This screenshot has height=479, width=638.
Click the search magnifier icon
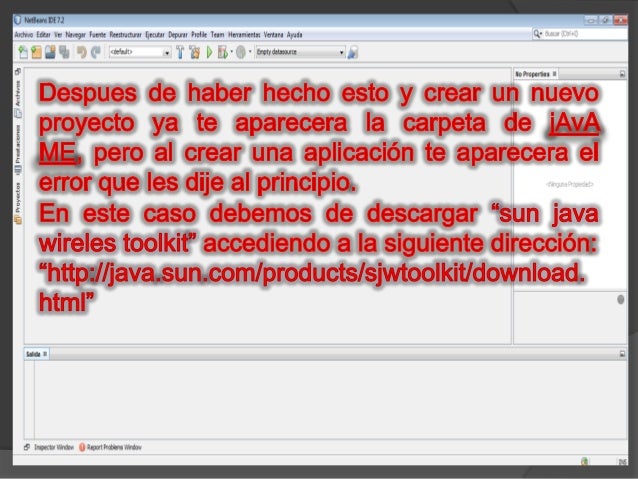[x=537, y=34]
